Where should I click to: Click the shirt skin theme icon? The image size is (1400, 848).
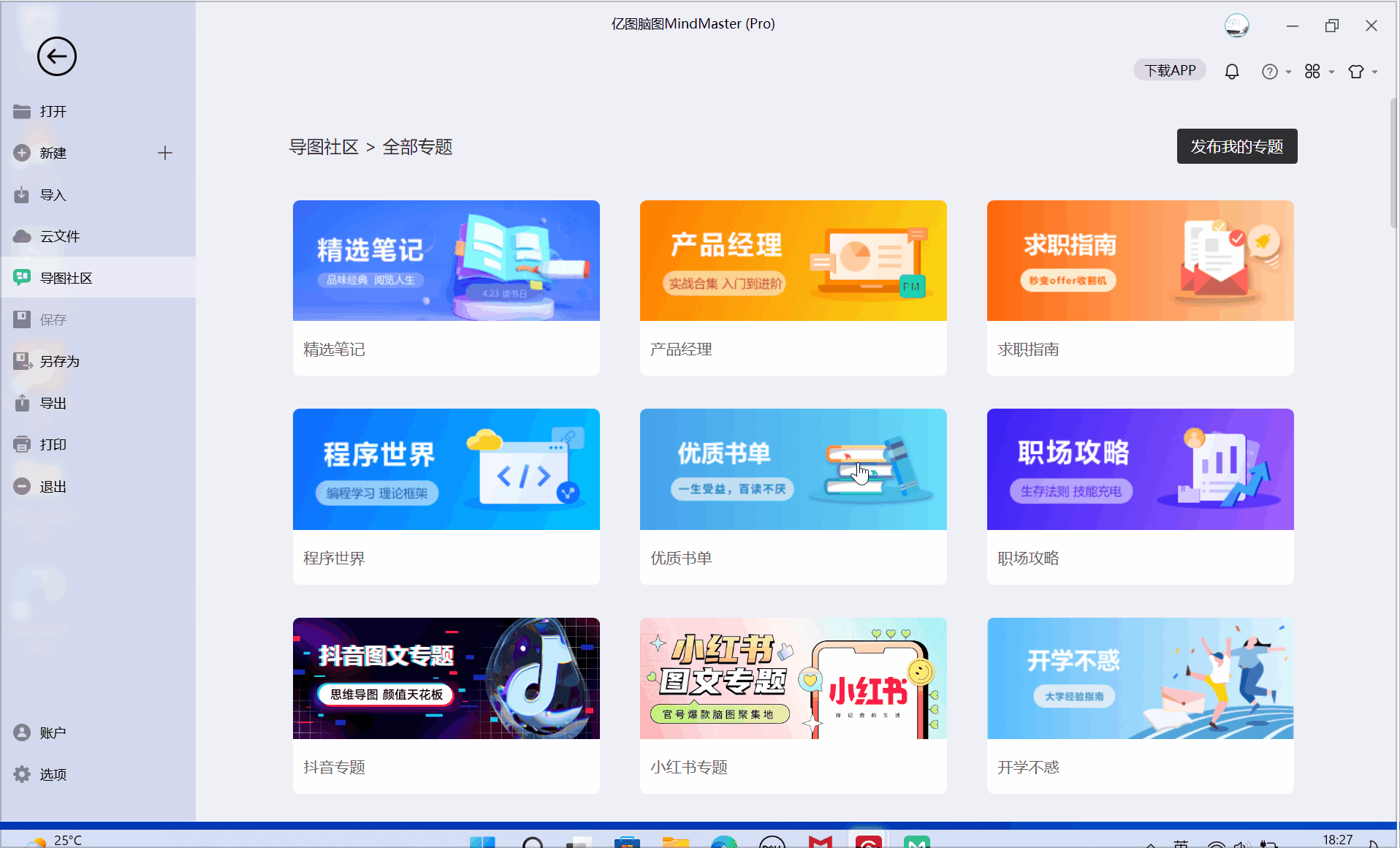1356,71
